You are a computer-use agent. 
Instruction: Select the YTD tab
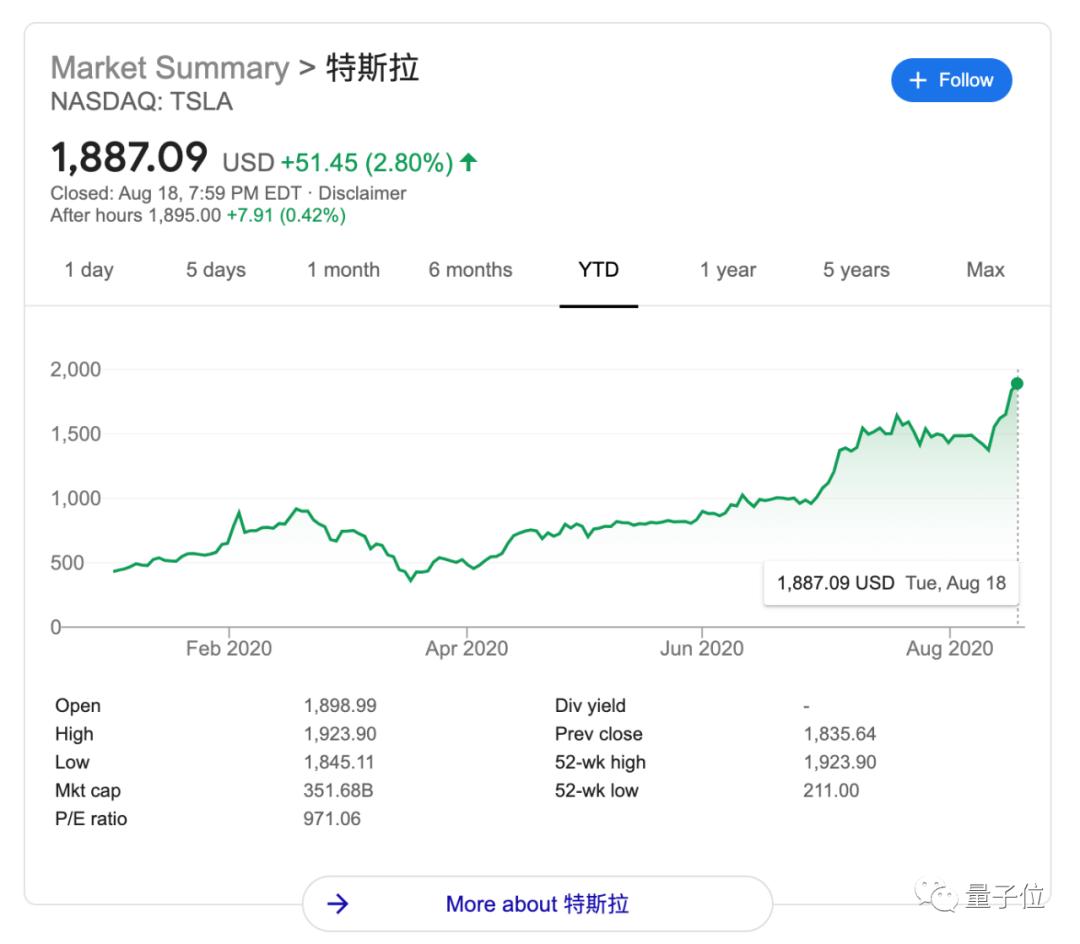click(598, 270)
